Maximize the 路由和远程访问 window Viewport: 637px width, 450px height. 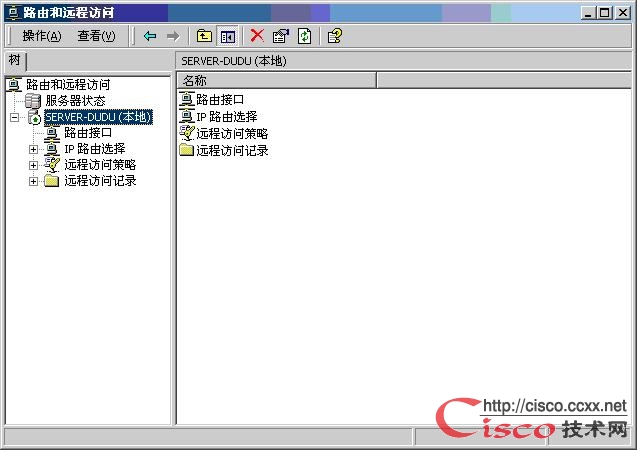pos(604,13)
